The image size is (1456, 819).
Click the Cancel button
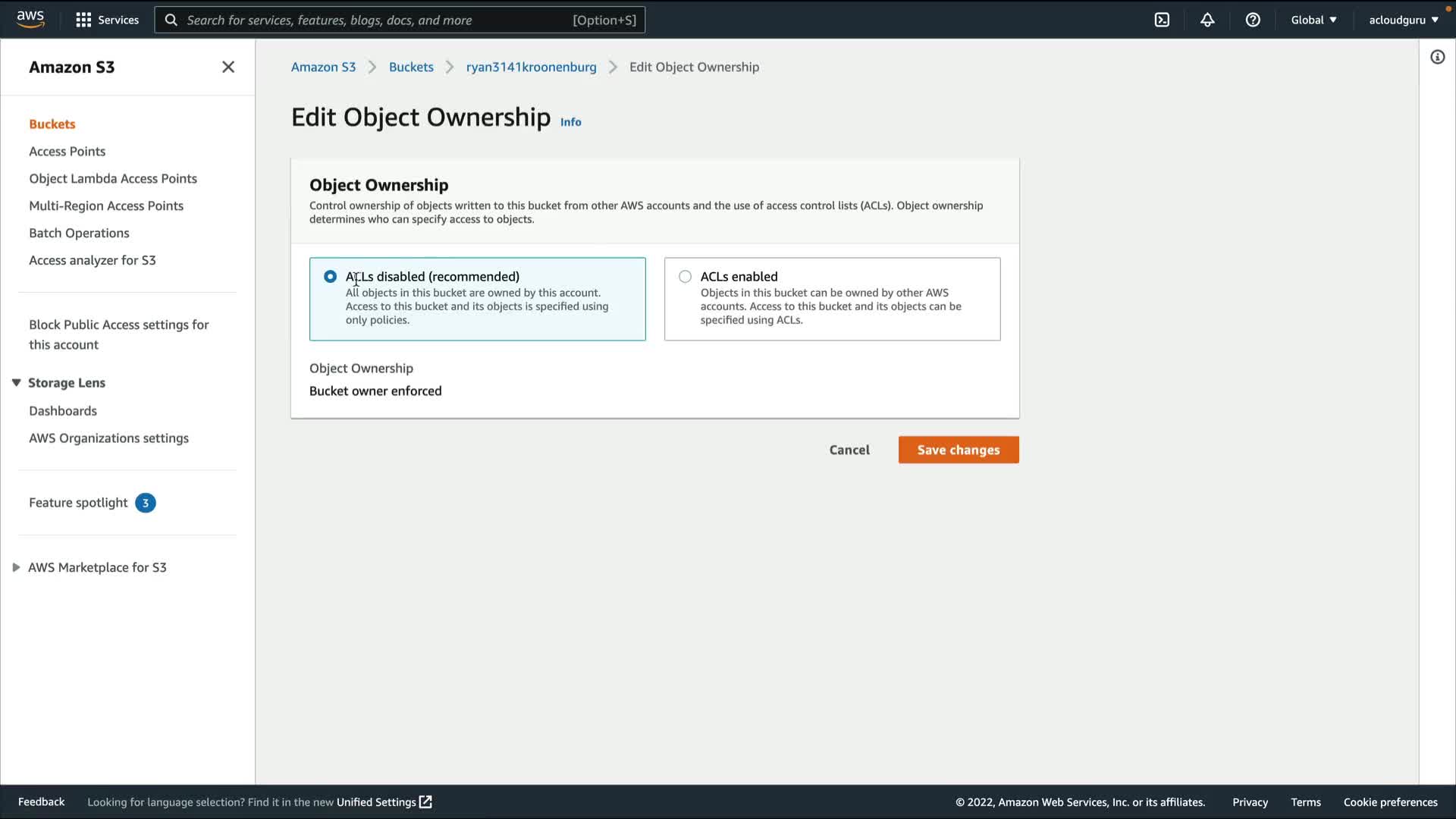[x=849, y=450]
